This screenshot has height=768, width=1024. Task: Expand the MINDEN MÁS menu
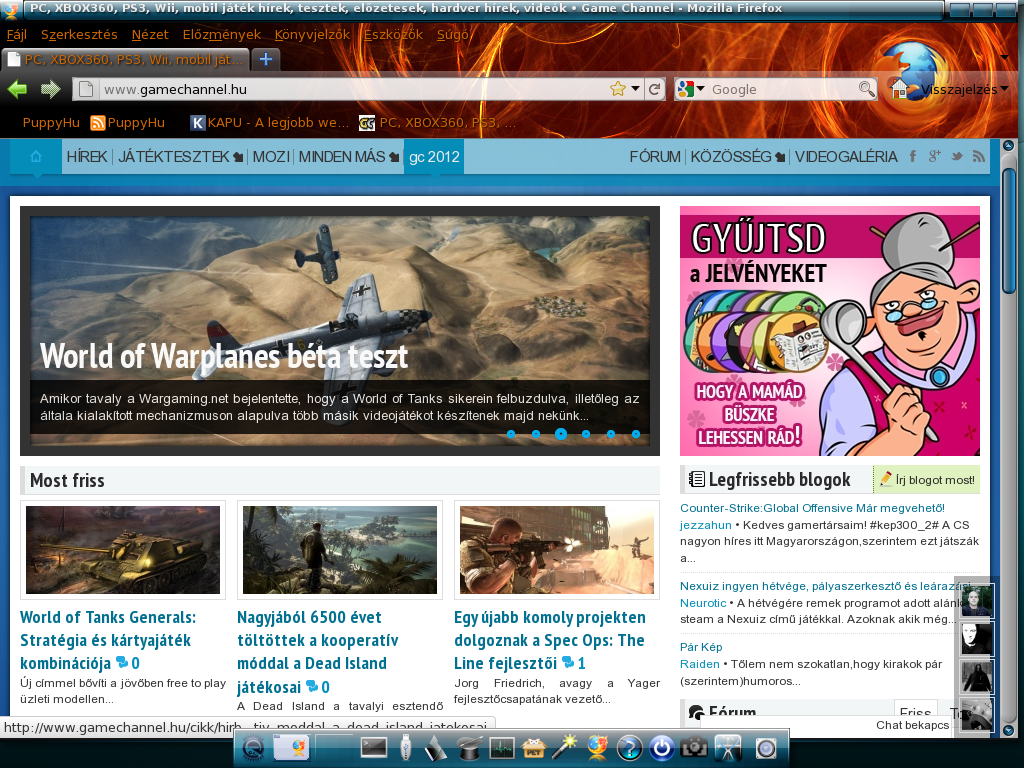click(348, 157)
